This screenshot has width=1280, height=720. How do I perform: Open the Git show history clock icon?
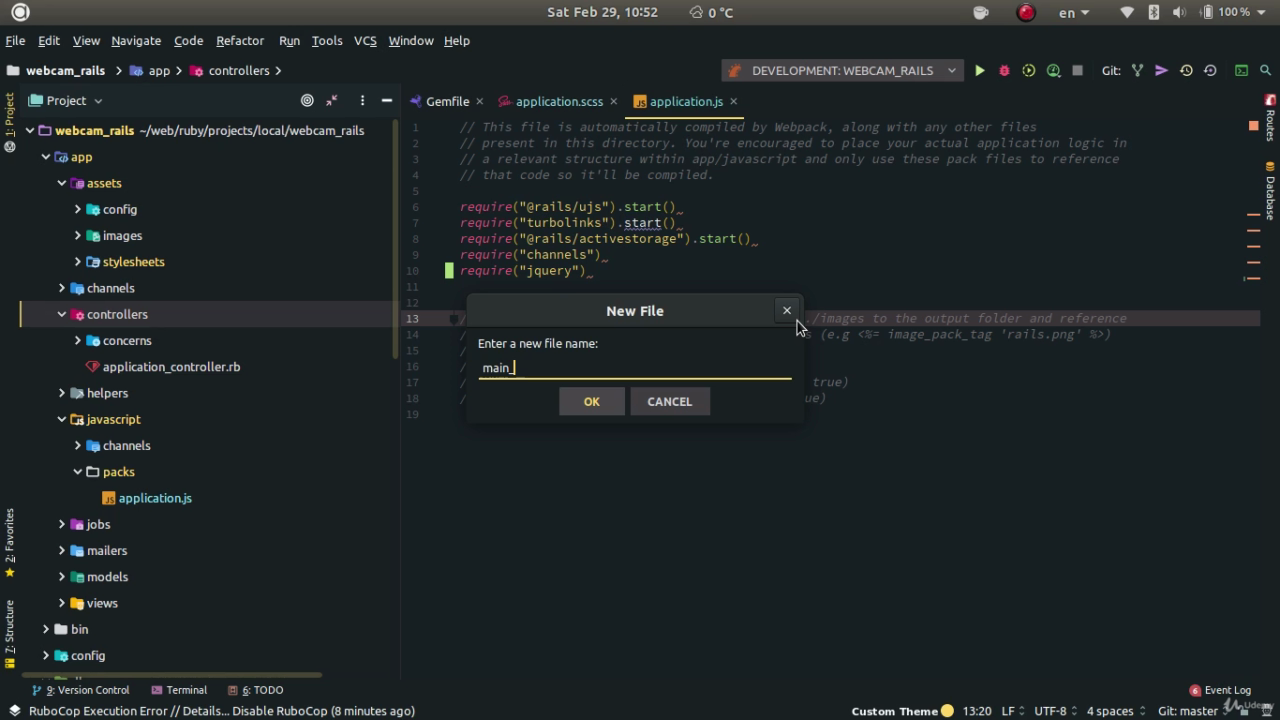1186,71
